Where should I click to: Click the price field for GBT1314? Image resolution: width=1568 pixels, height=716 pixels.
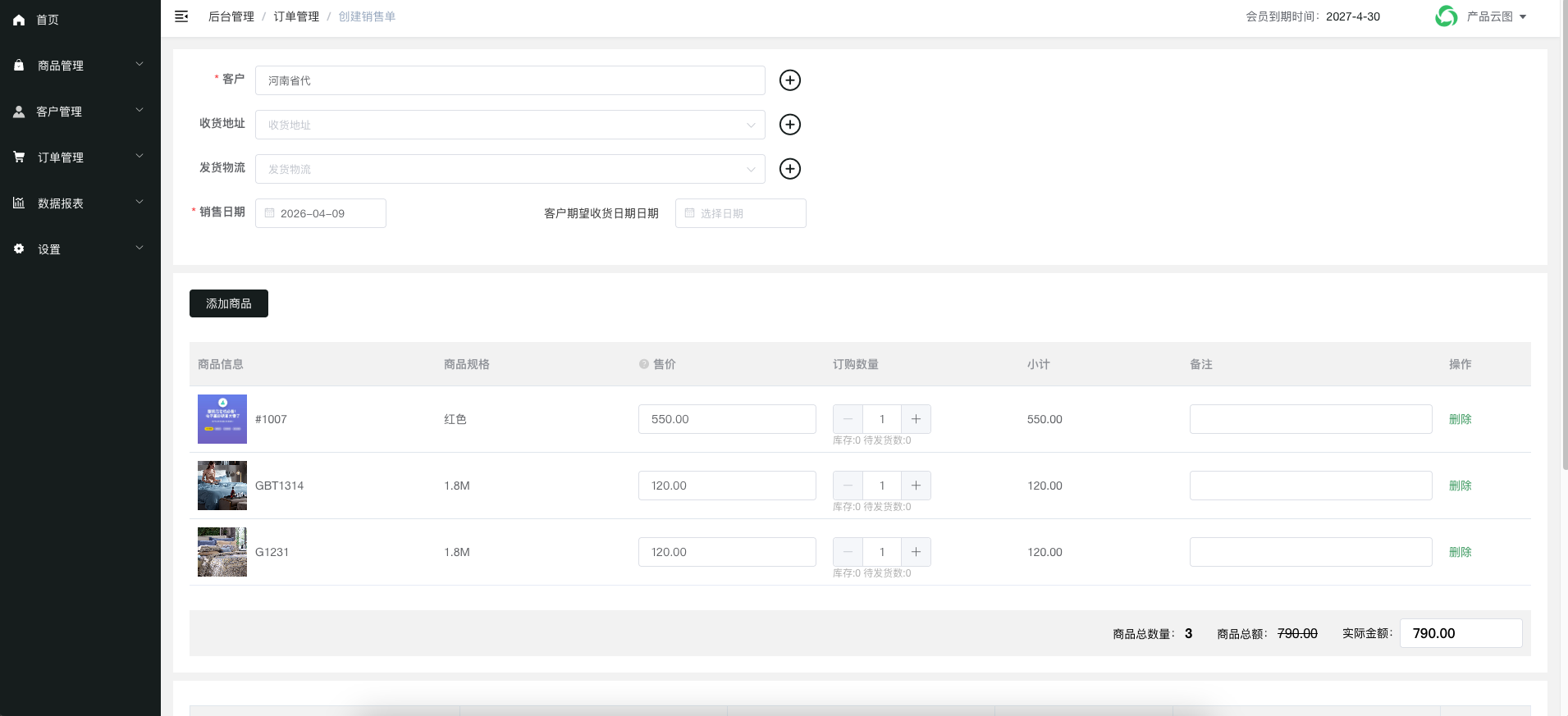click(727, 486)
